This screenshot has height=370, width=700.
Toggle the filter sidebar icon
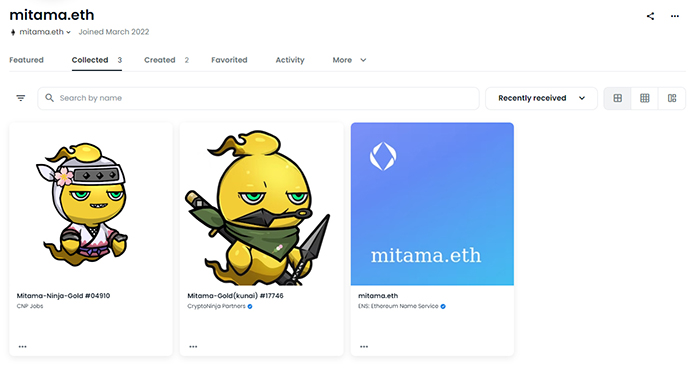(x=21, y=98)
